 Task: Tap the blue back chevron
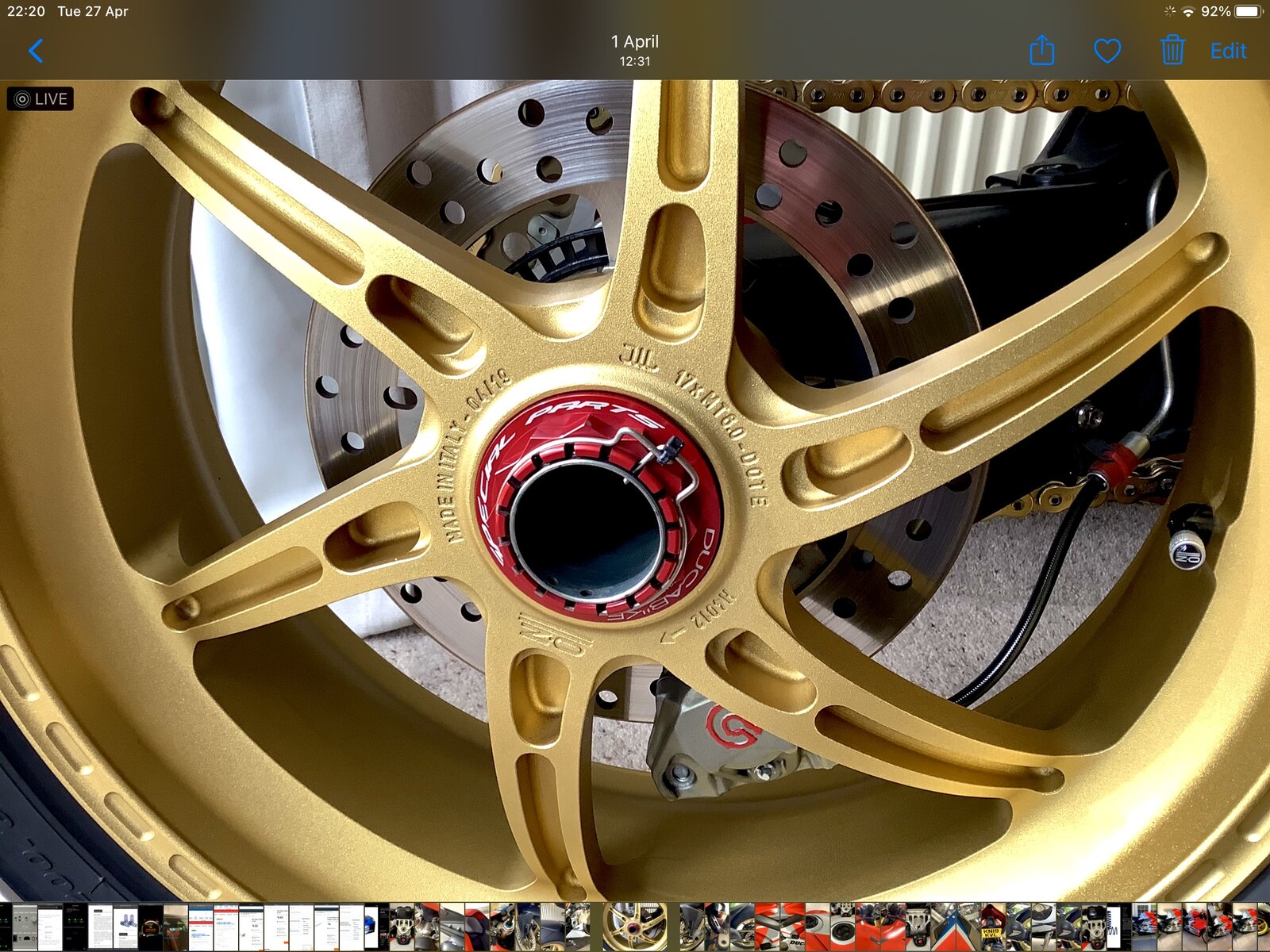(x=36, y=51)
